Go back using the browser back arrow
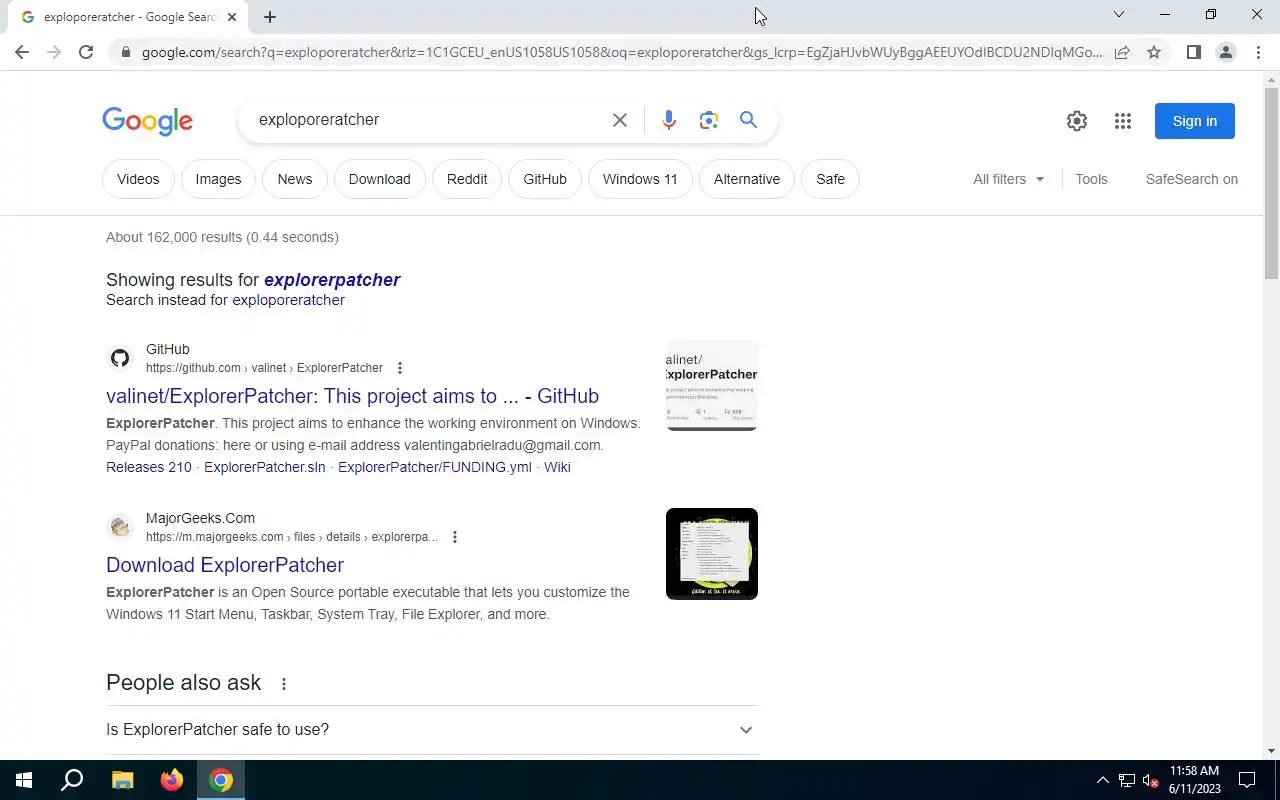This screenshot has width=1280, height=800. 22,52
